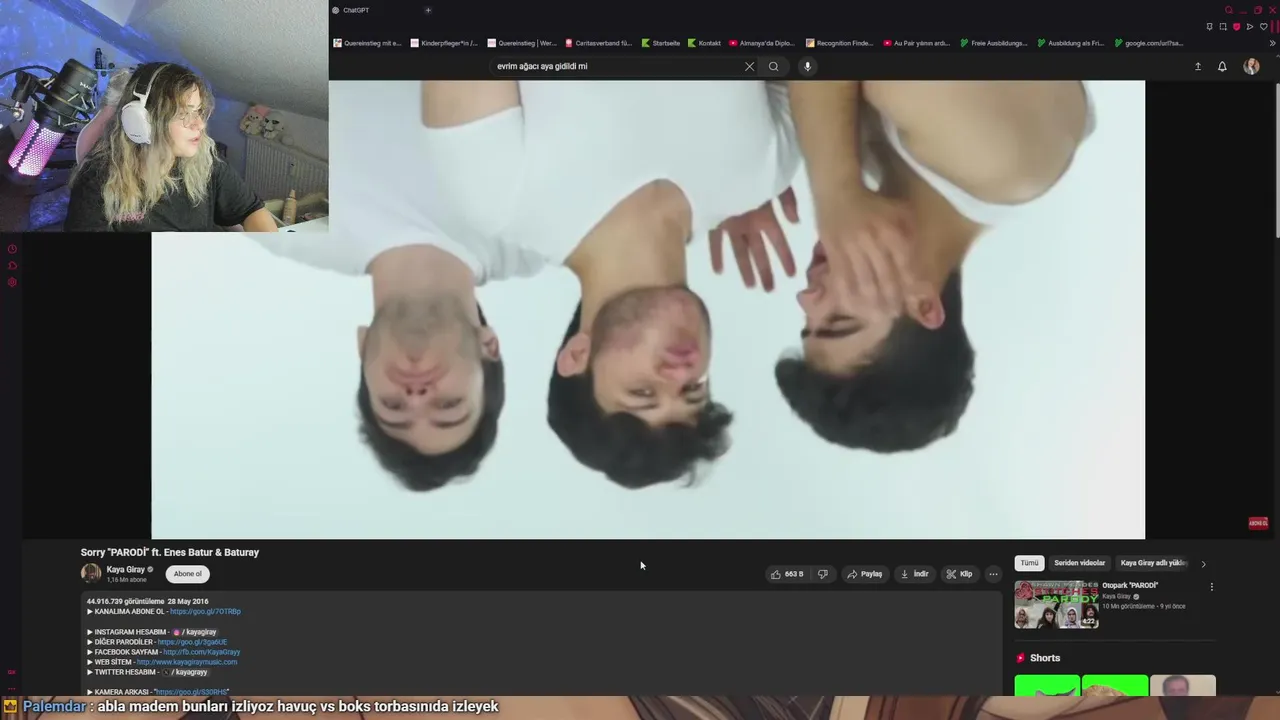Open the Otopark PARODİ video thumbnail
The image size is (1280, 720).
click(x=1056, y=604)
